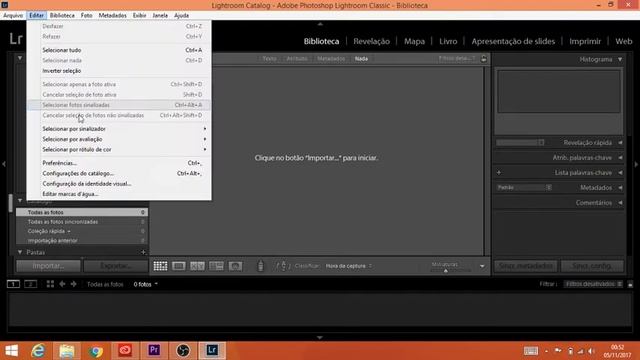Select the Painter spray can tool

261,266
